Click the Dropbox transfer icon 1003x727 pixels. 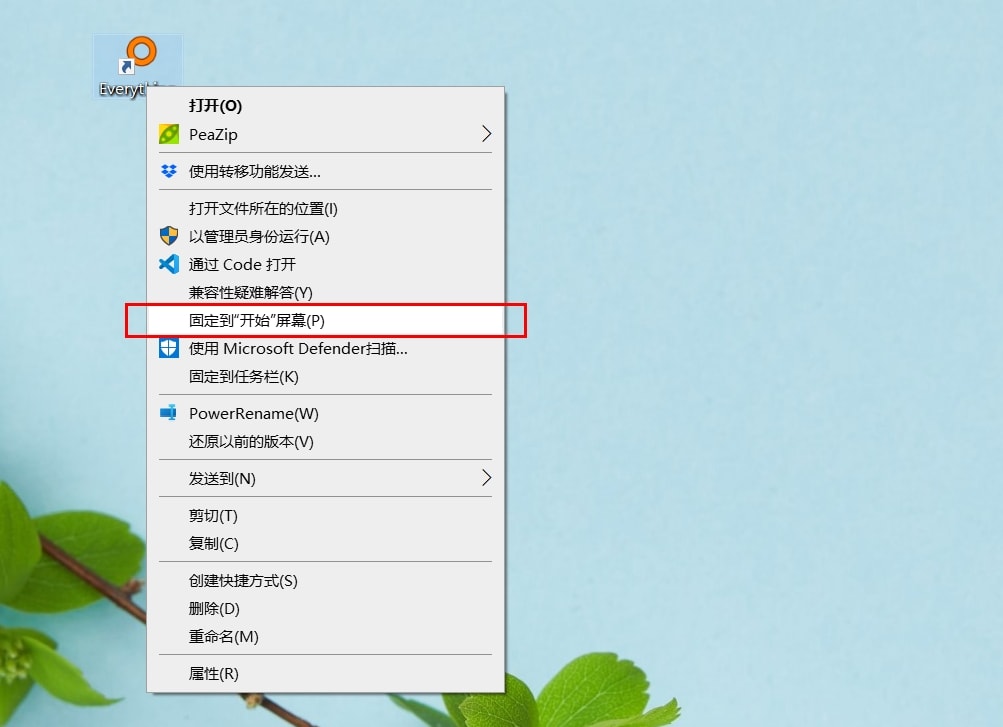click(x=169, y=171)
